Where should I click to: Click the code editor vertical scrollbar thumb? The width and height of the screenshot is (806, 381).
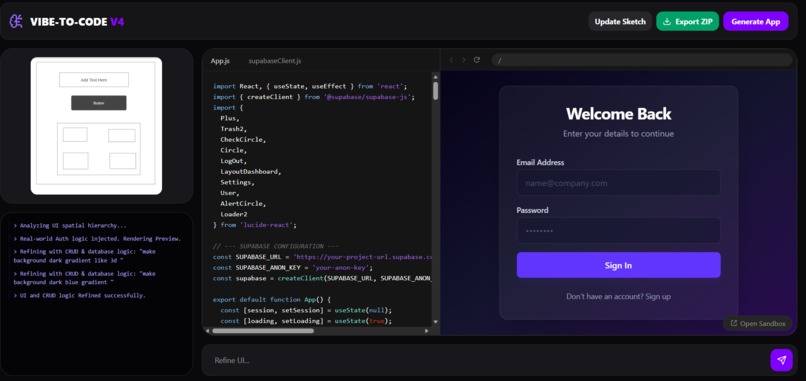click(435, 90)
